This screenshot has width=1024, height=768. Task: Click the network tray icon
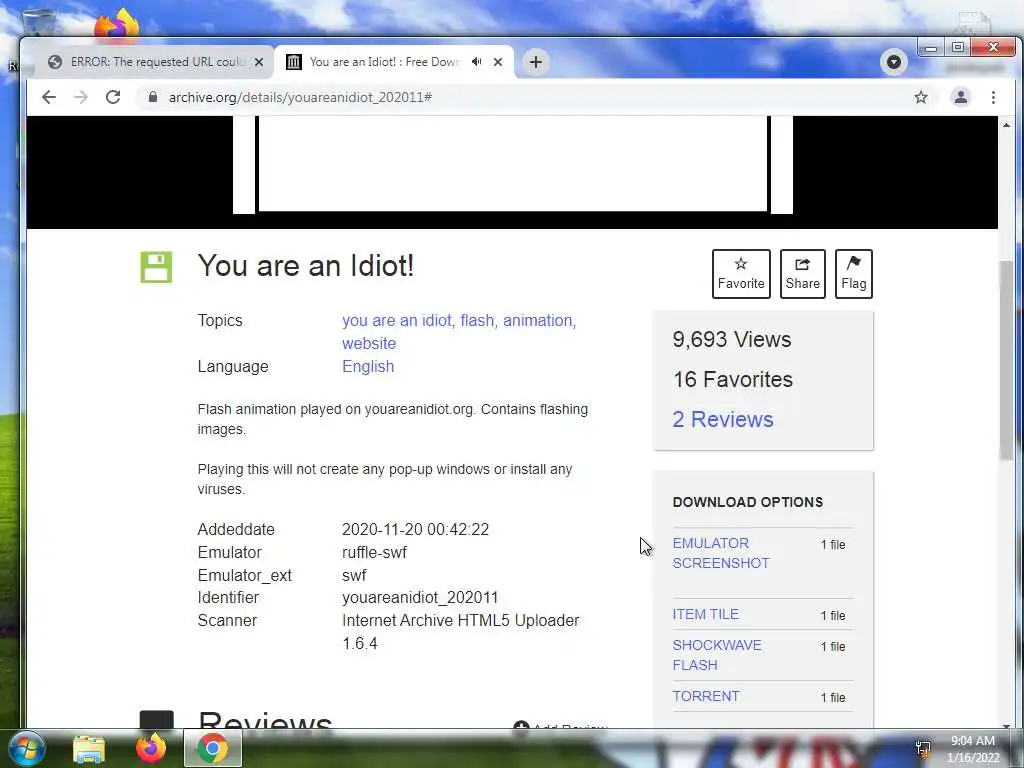[923, 749]
